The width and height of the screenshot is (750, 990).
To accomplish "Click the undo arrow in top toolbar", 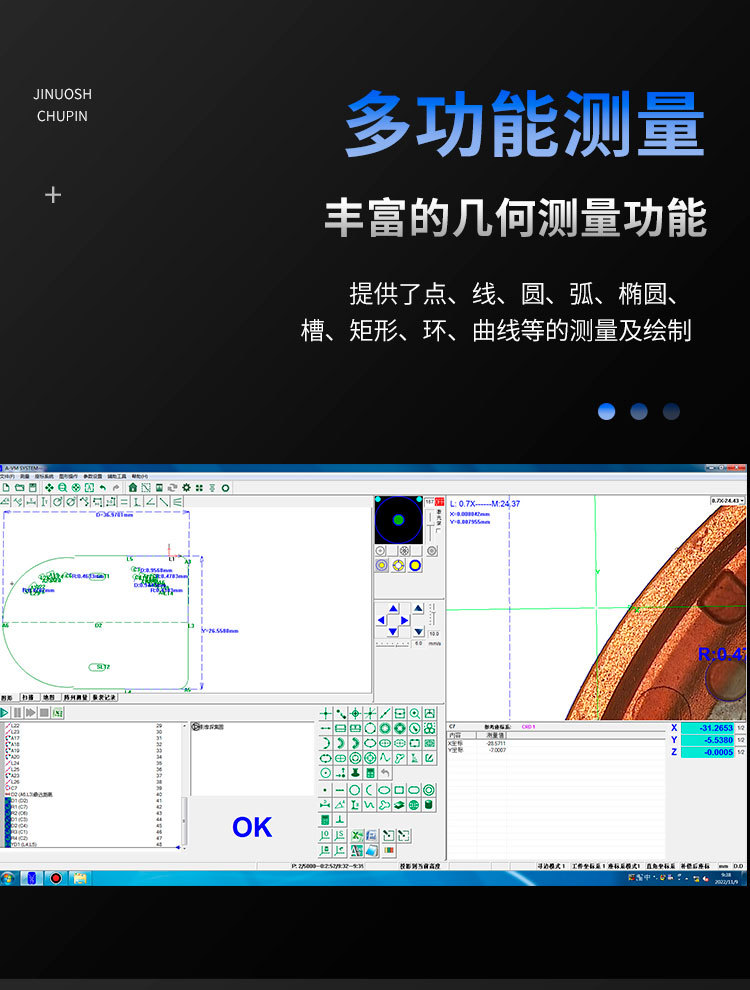I will click(x=103, y=487).
